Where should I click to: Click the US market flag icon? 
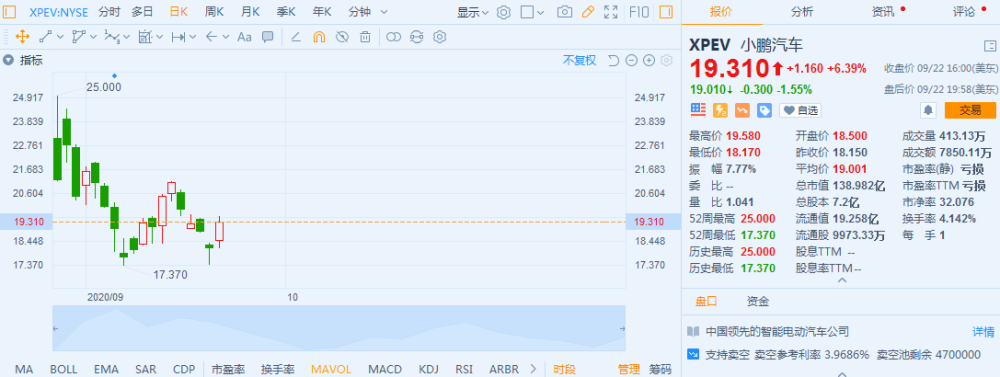[698, 110]
